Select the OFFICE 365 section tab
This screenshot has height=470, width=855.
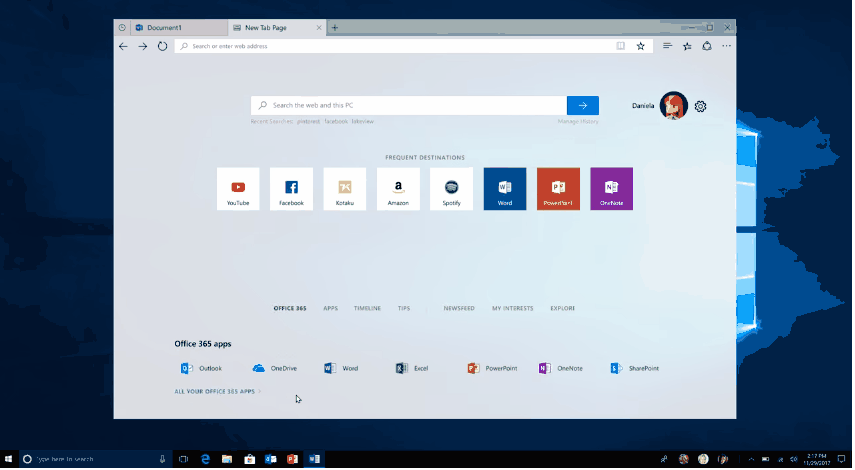290,309
